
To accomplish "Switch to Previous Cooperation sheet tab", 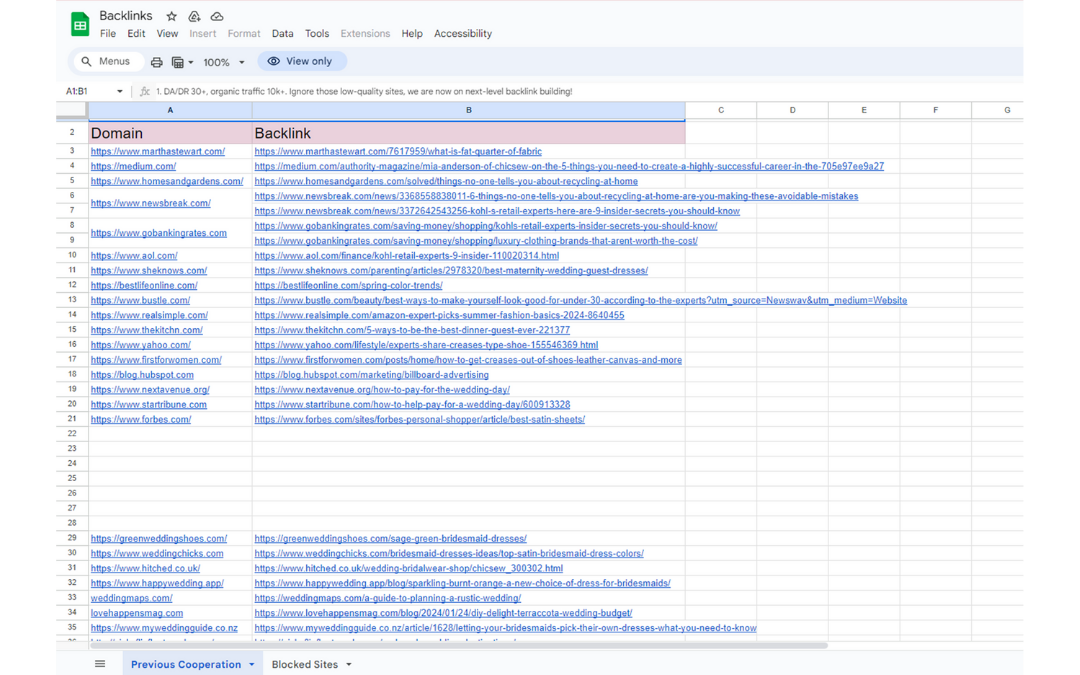I will point(186,664).
